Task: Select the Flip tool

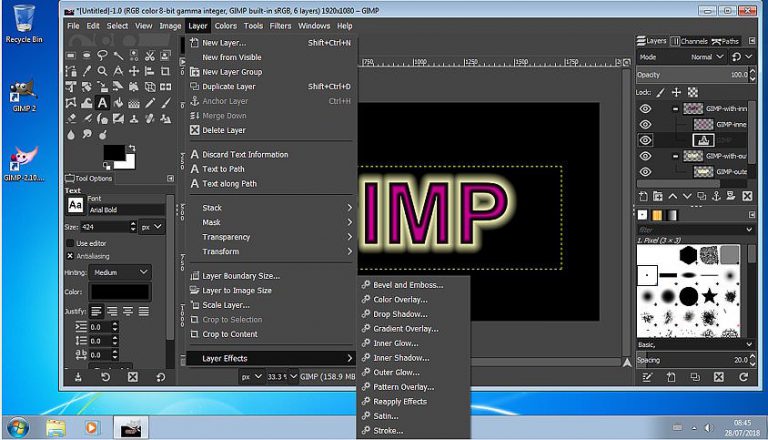Action: click(x=166, y=87)
